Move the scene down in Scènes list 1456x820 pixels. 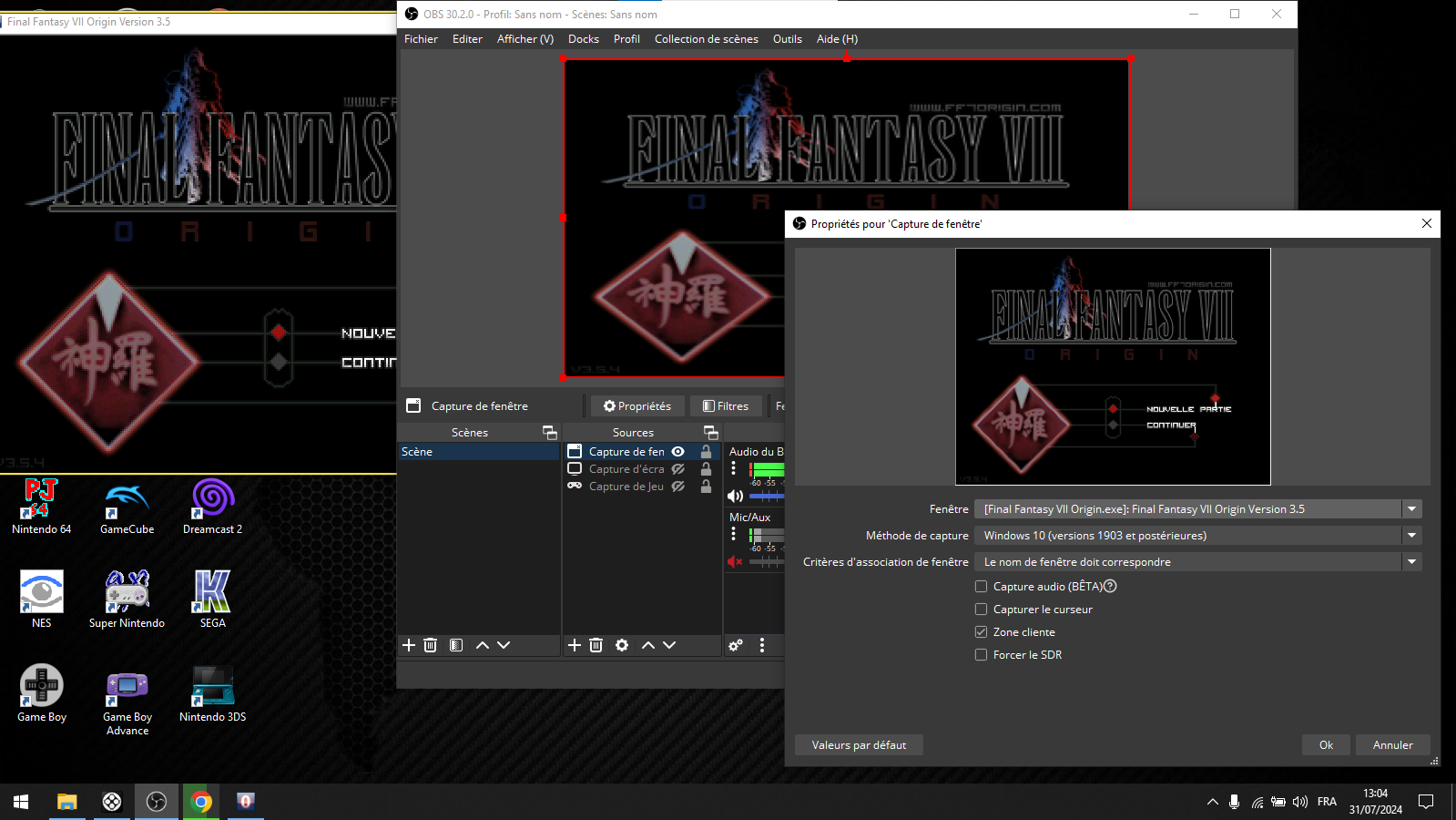pos(504,645)
